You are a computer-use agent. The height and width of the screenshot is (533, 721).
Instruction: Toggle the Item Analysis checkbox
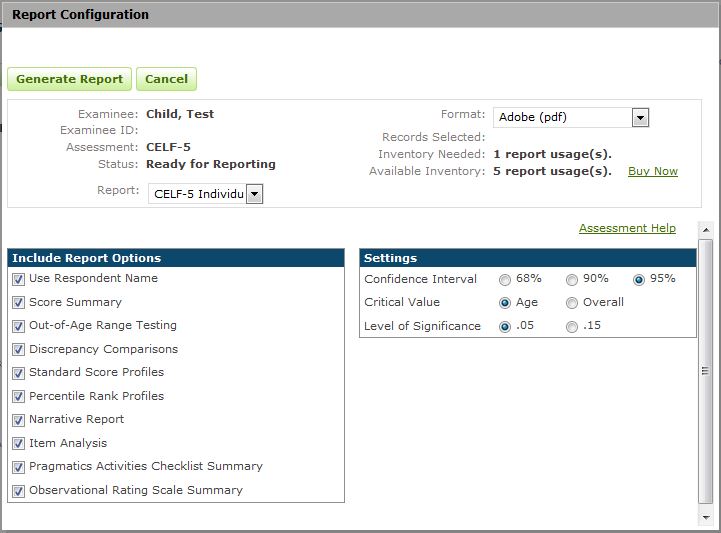(x=19, y=444)
